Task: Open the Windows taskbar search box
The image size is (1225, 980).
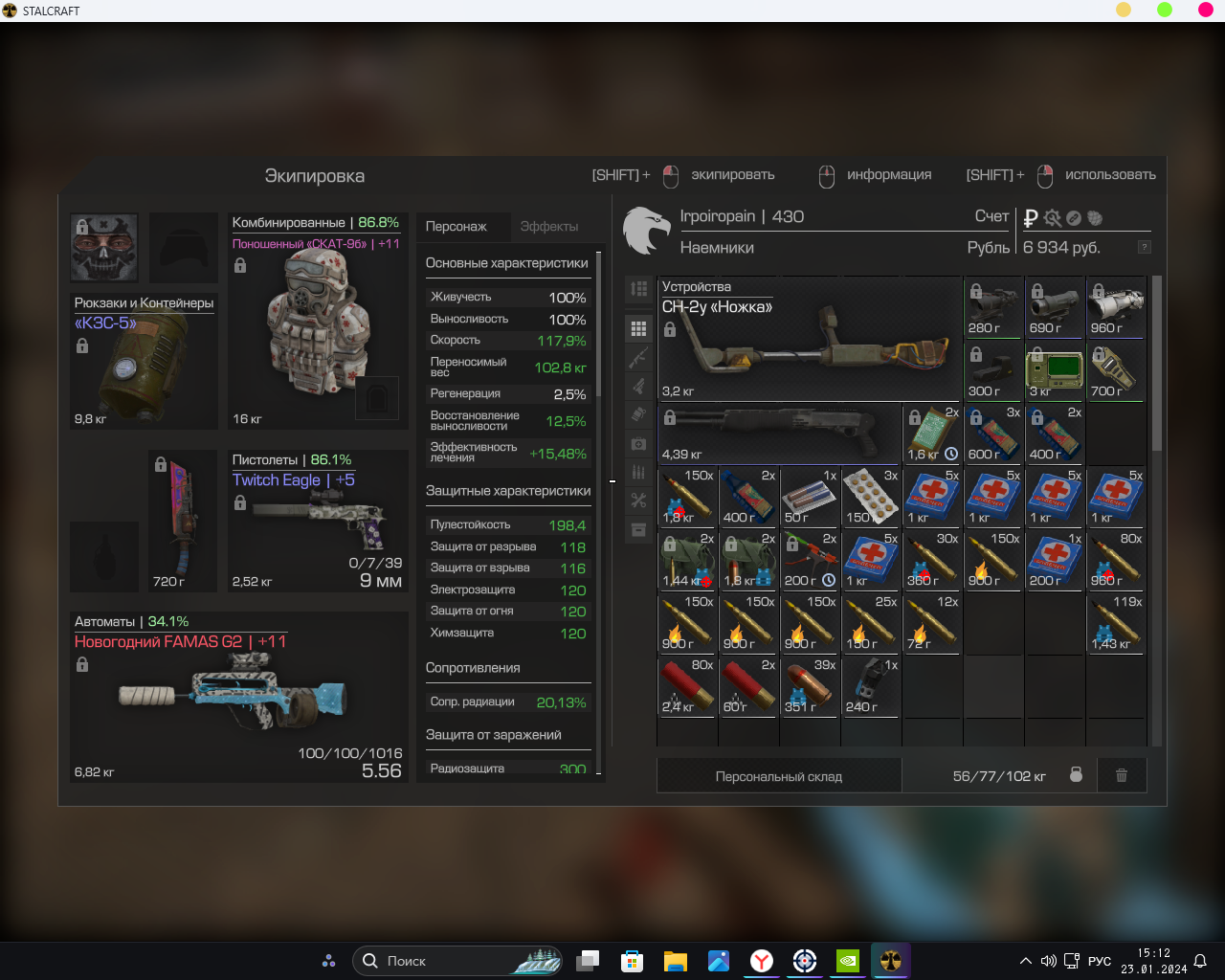Action: click(459, 961)
